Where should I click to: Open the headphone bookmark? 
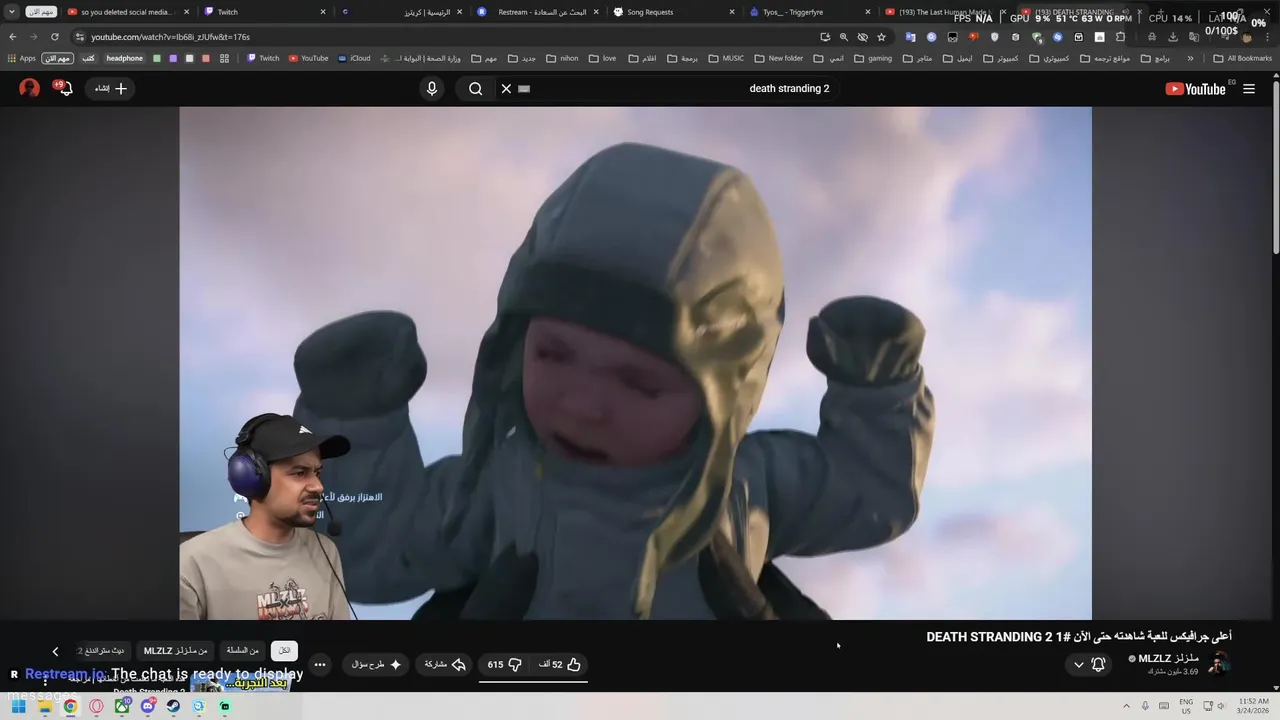click(x=125, y=59)
